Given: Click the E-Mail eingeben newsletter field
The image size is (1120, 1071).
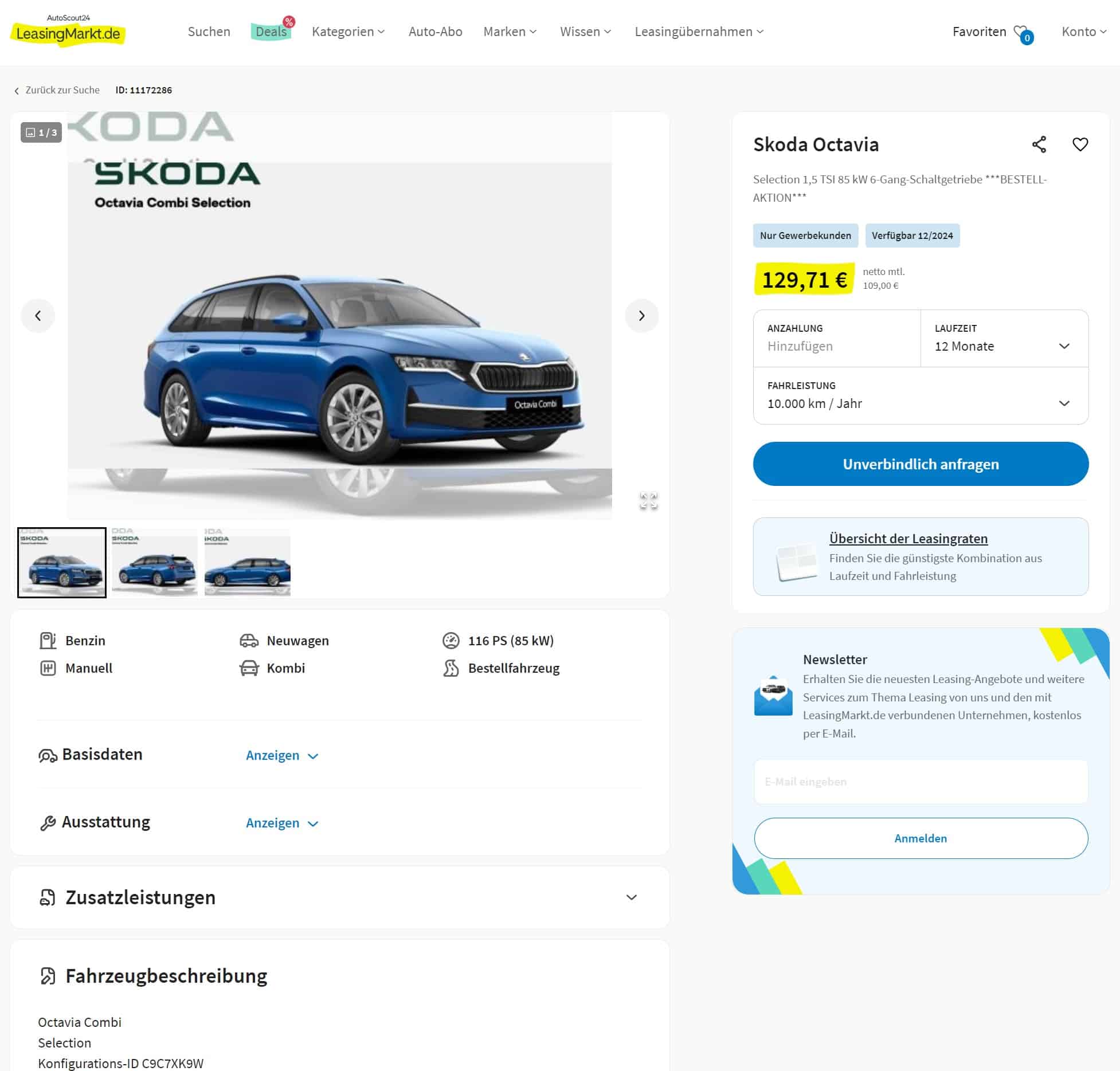Looking at the screenshot, I should coord(920,782).
